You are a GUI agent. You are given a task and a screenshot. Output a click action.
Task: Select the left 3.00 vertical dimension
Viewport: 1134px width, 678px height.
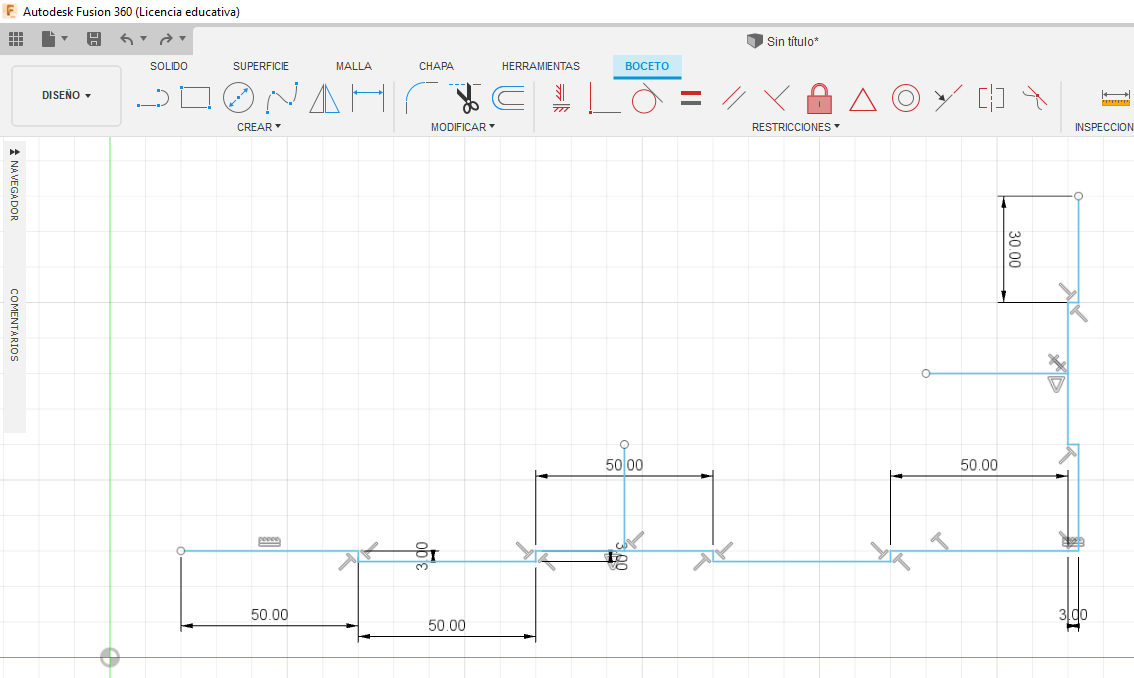coord(422,556)
